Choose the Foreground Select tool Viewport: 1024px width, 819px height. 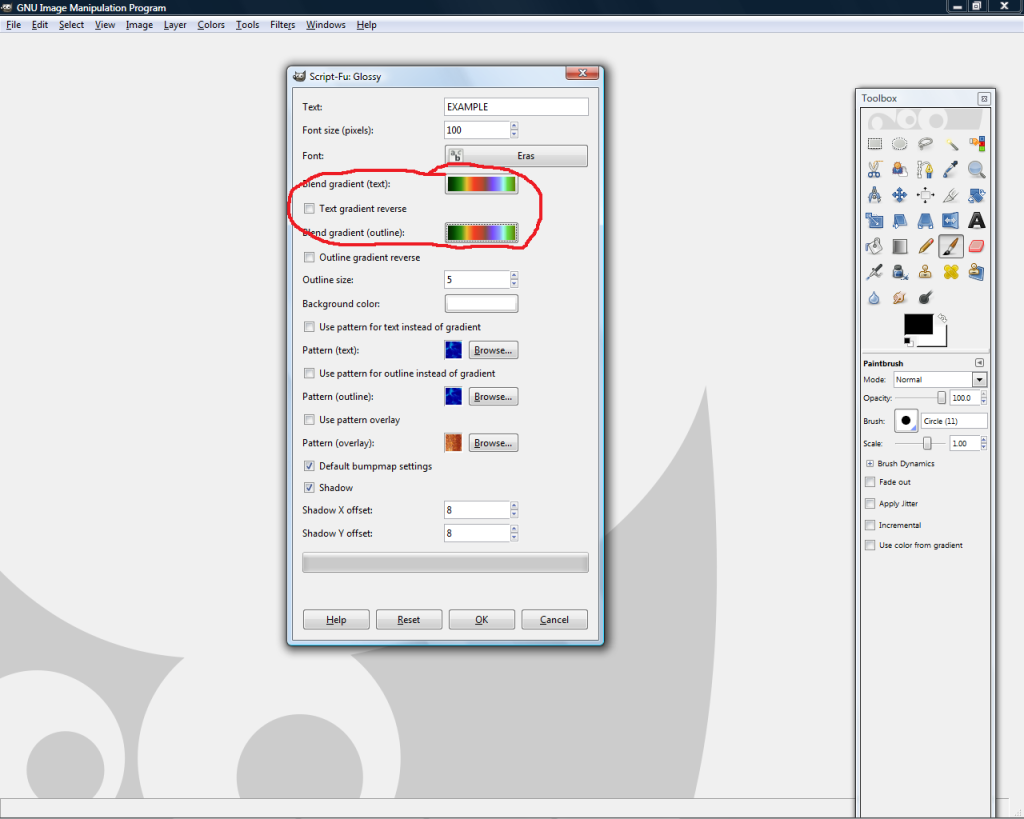(900, 170)
